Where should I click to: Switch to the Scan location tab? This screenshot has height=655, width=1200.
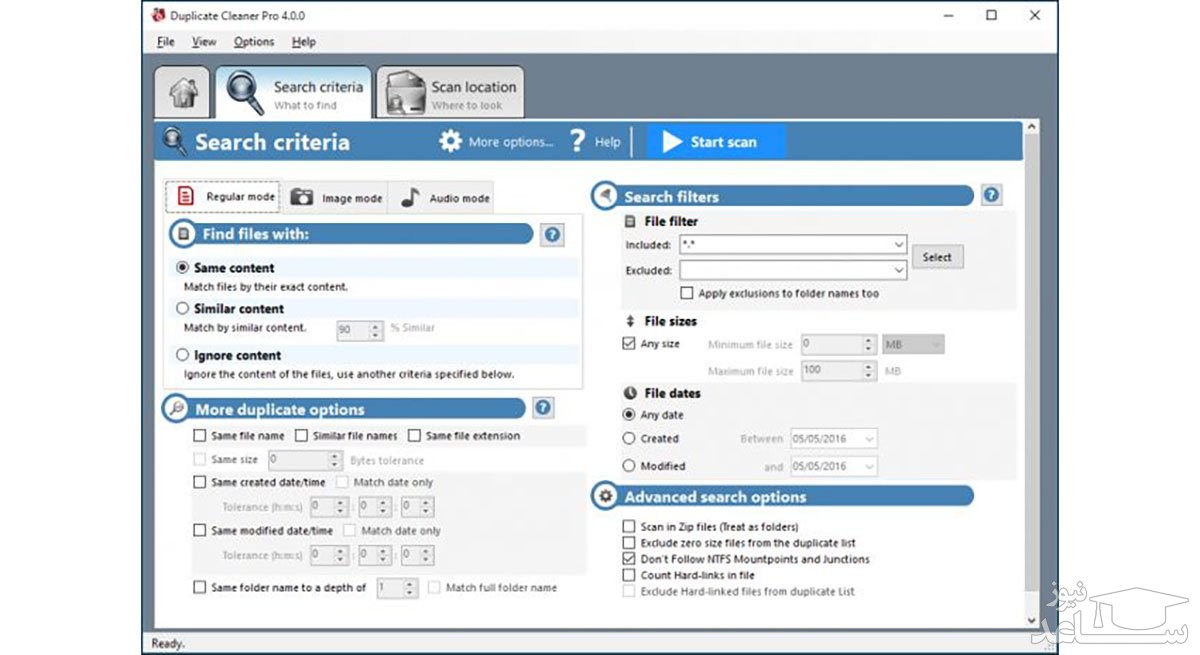(451, 94)
